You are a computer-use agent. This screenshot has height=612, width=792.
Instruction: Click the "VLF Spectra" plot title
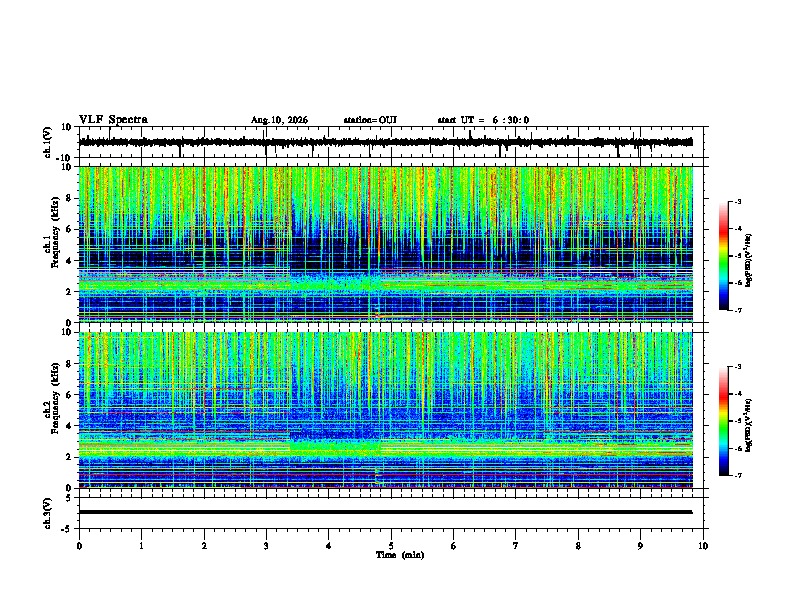click(113, 120)
